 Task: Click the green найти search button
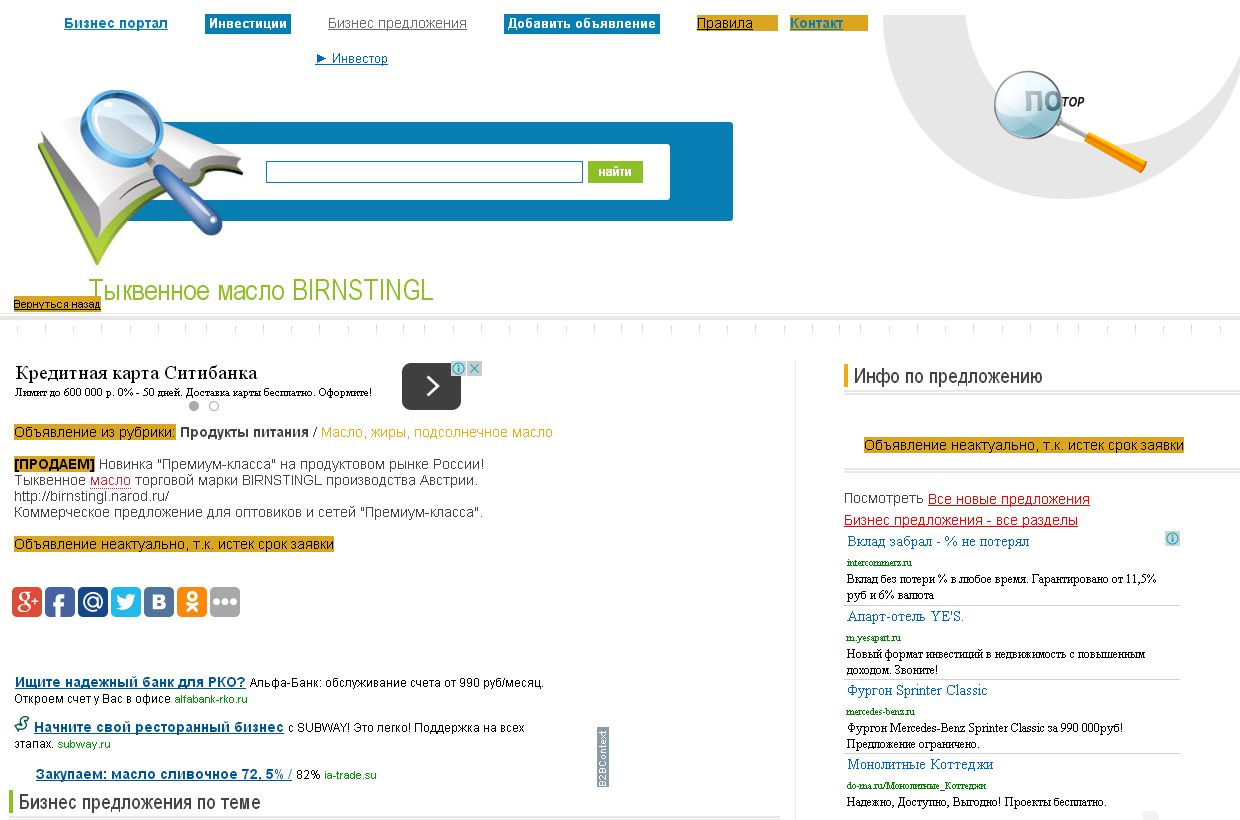[x=615, y=172]
